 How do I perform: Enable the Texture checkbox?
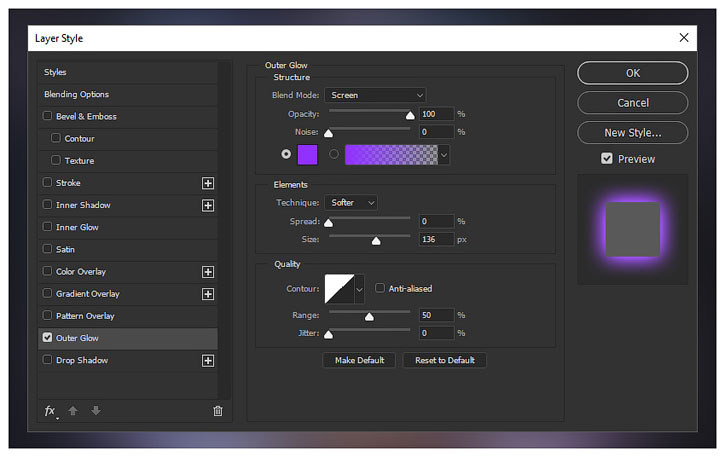(56, 160)
